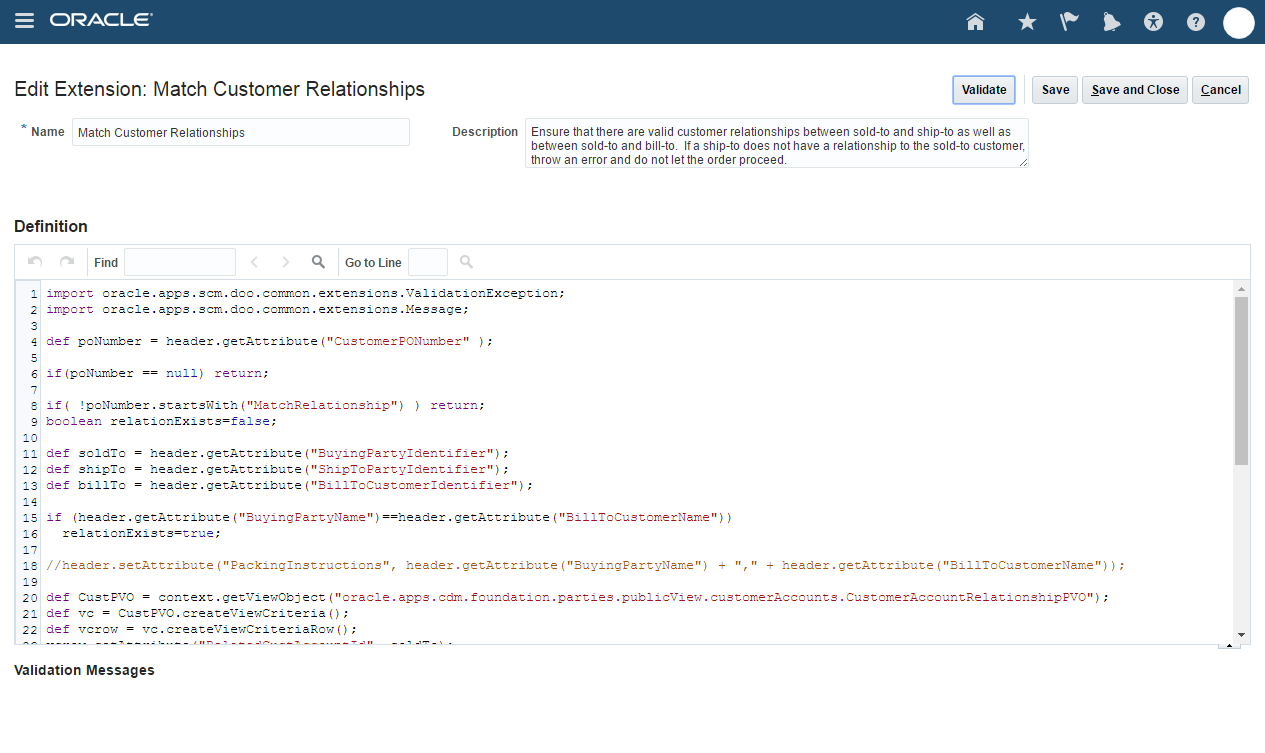Open the Watchlist flag icon
1265x753 pixels.
coord(1069,22)
